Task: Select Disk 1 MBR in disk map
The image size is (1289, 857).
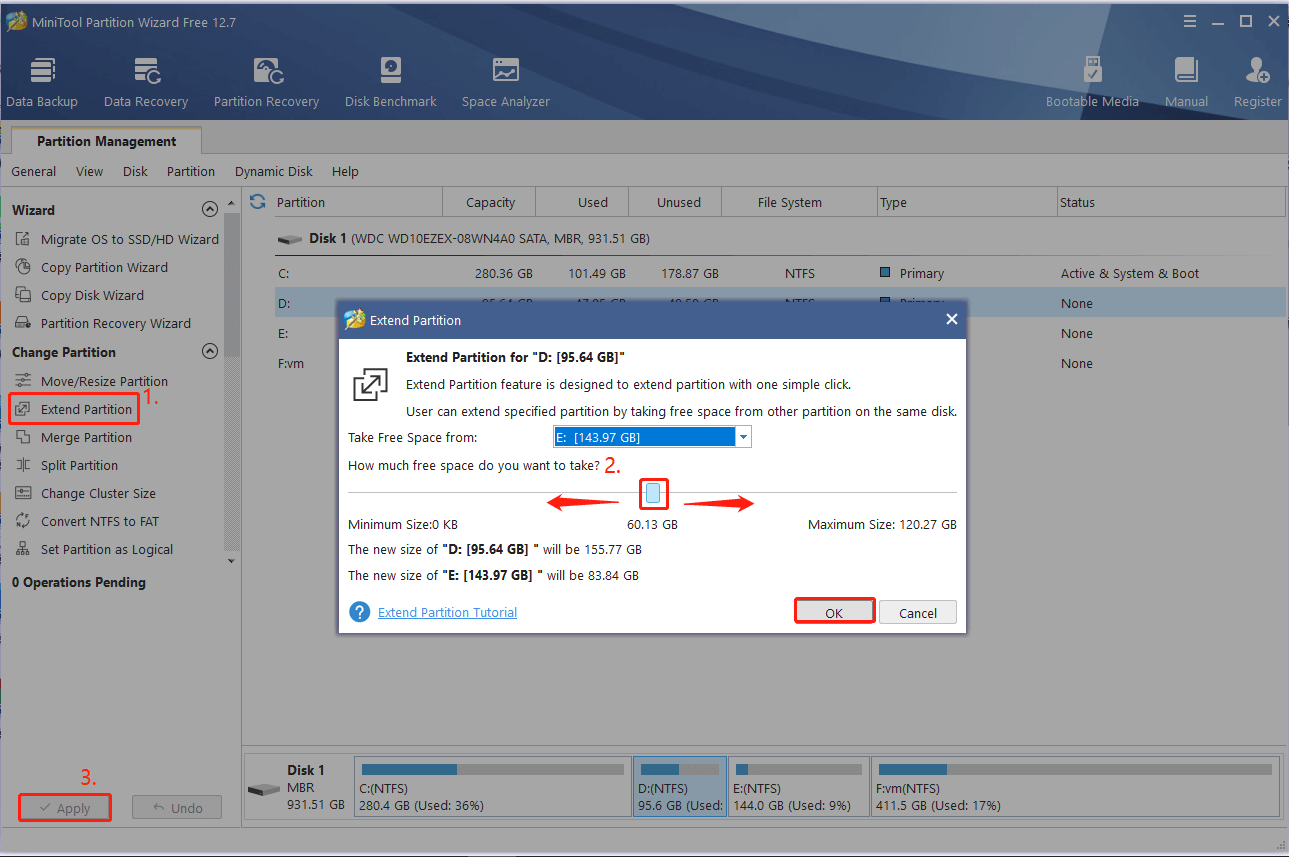Action: click(299, 787)
